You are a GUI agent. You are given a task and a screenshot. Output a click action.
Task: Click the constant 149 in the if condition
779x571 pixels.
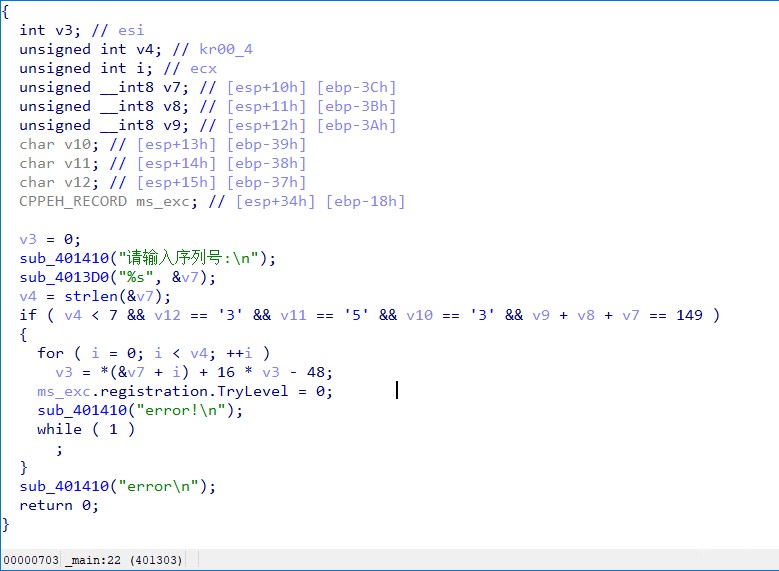coord(690,315)
